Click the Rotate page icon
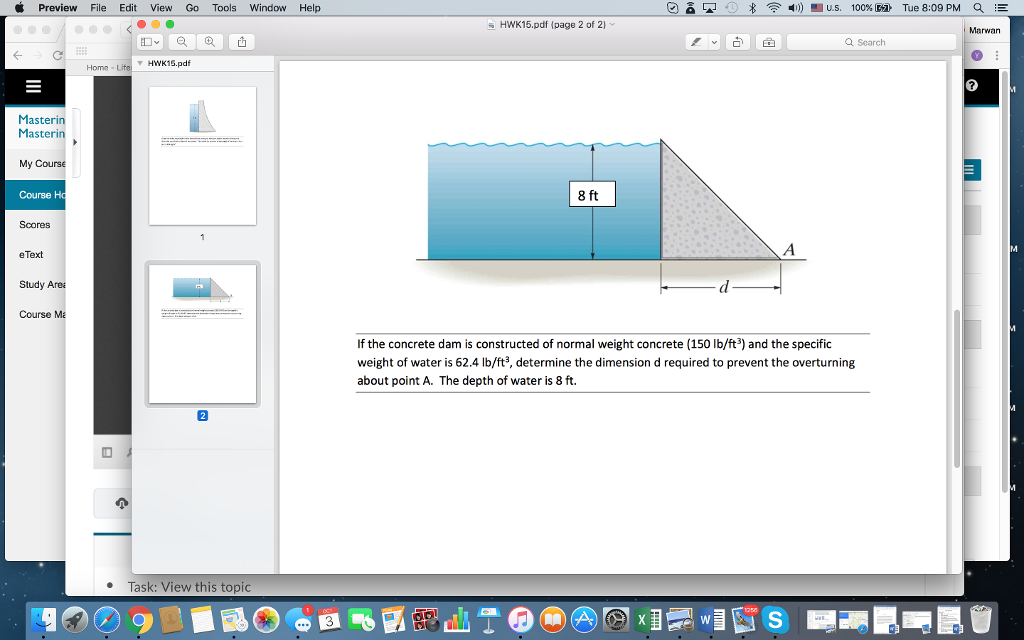1024x640 pixels. pos(737,42)
